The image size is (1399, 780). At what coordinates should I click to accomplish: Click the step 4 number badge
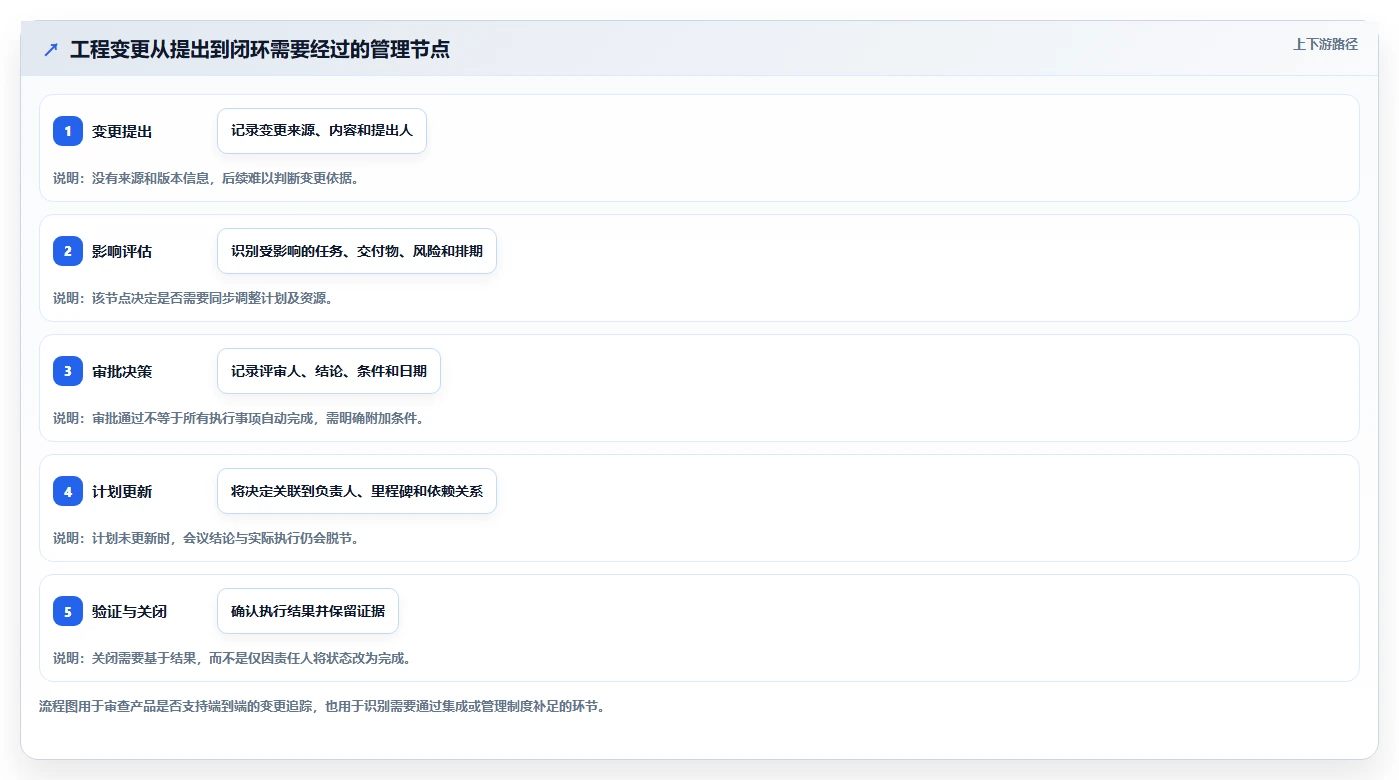(x=68, y=491)
